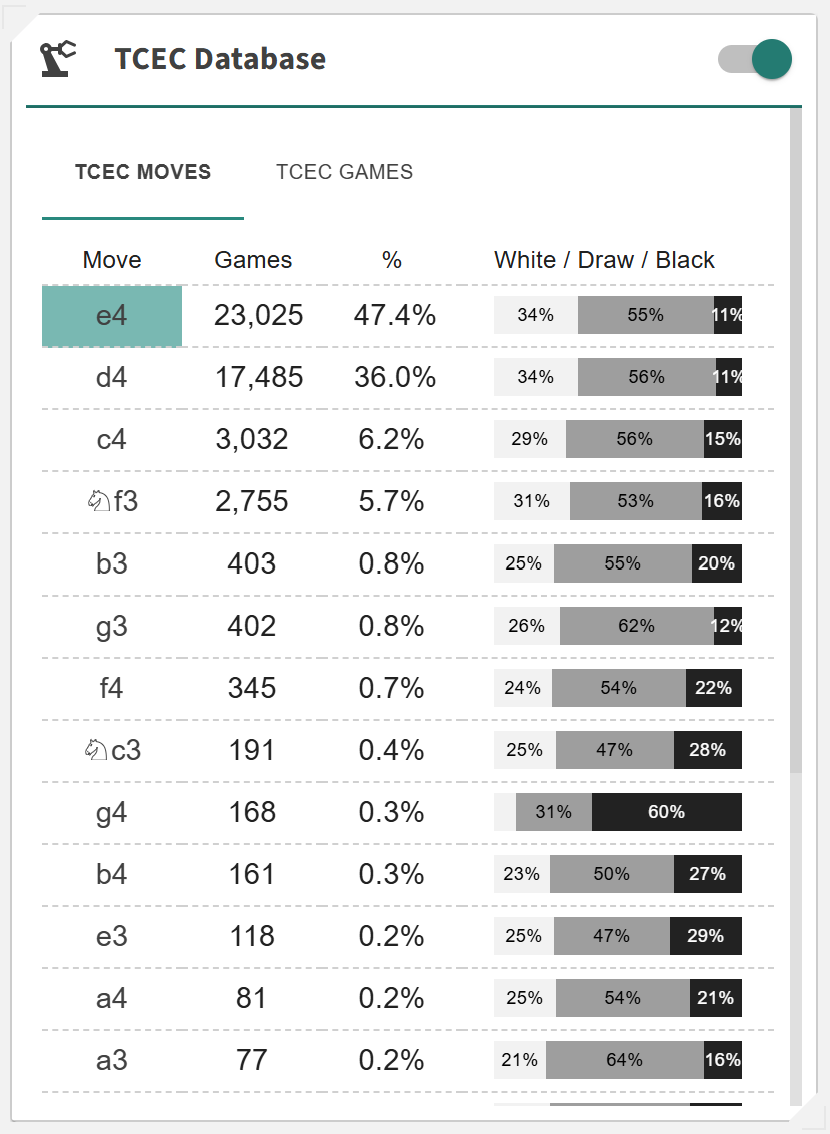This screenshot has height=1134, width=830.
Task: Click g4's 60% black win bar
Action: 666,812
